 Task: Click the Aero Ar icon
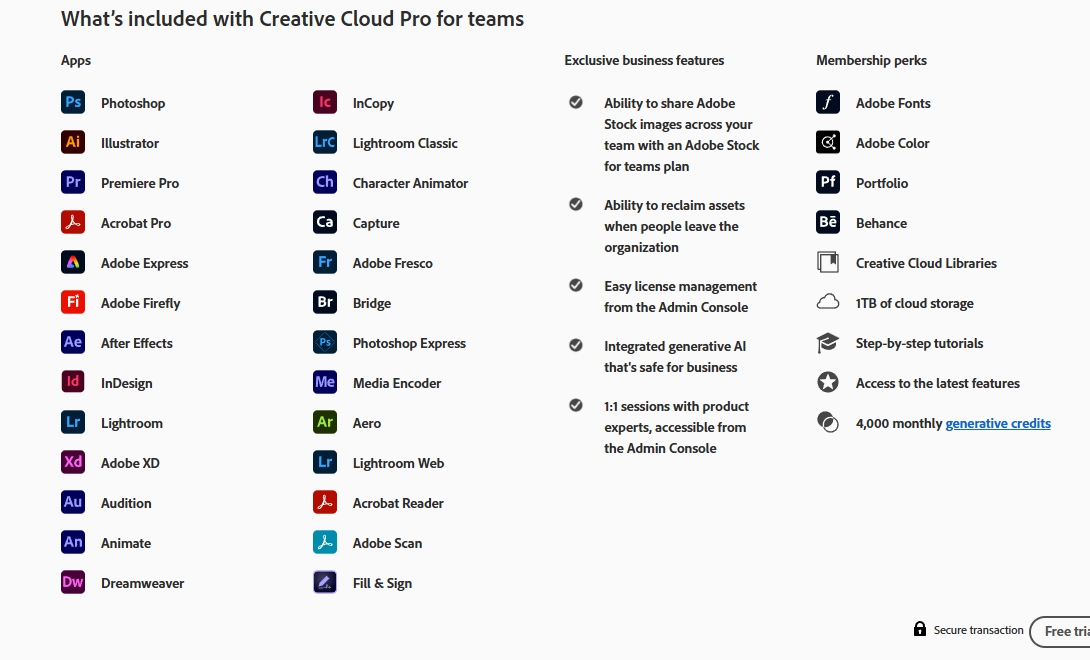pos(325,422)
